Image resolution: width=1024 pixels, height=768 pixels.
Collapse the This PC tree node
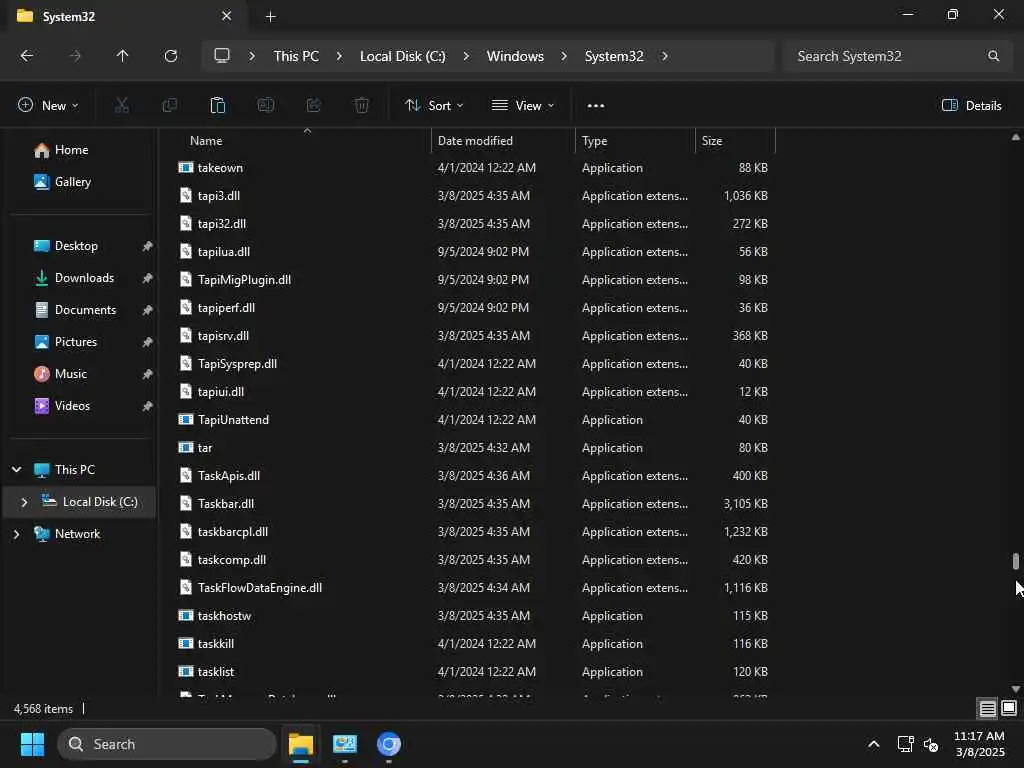tap(16, 470)
